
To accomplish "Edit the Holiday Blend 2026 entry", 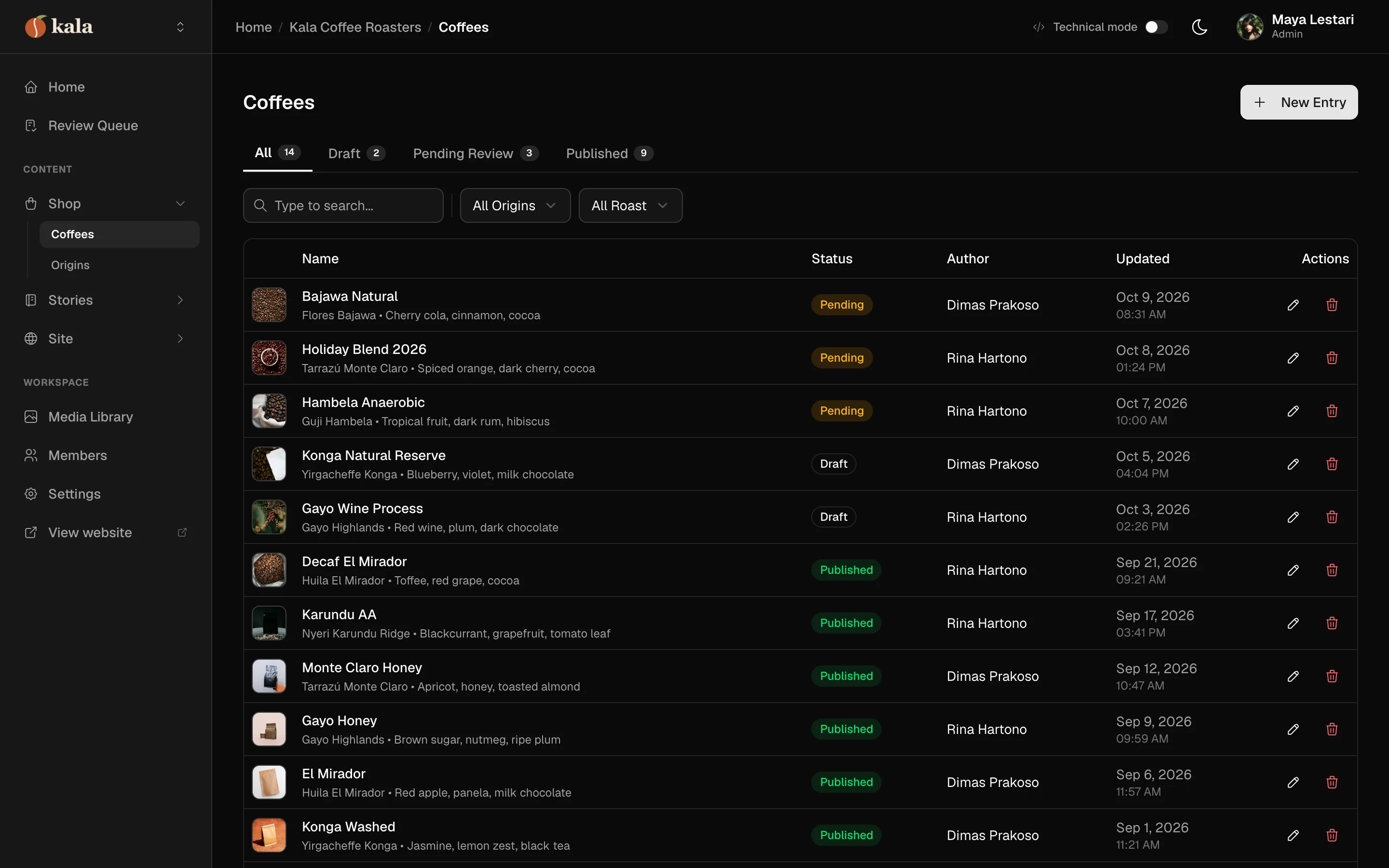I will pyautogui.click(x=1293, y=358).
